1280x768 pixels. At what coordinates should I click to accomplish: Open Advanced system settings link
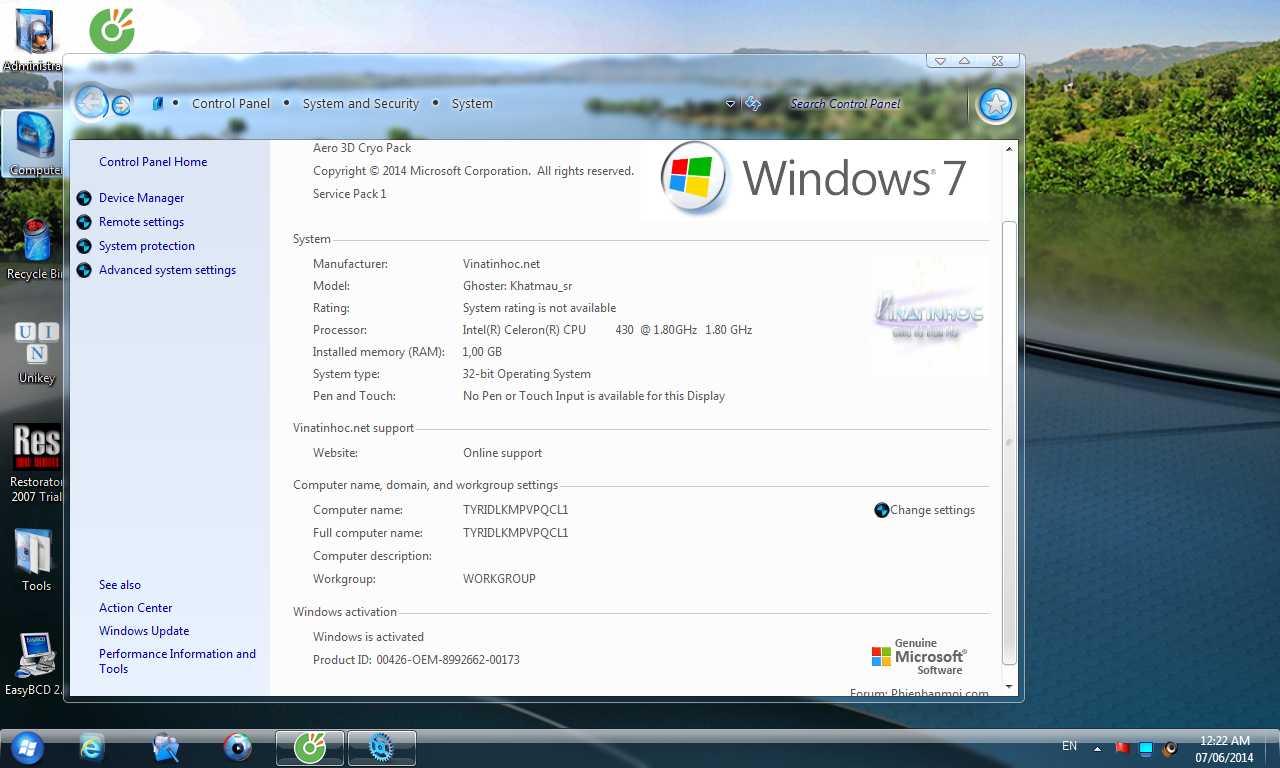point(167,270)
